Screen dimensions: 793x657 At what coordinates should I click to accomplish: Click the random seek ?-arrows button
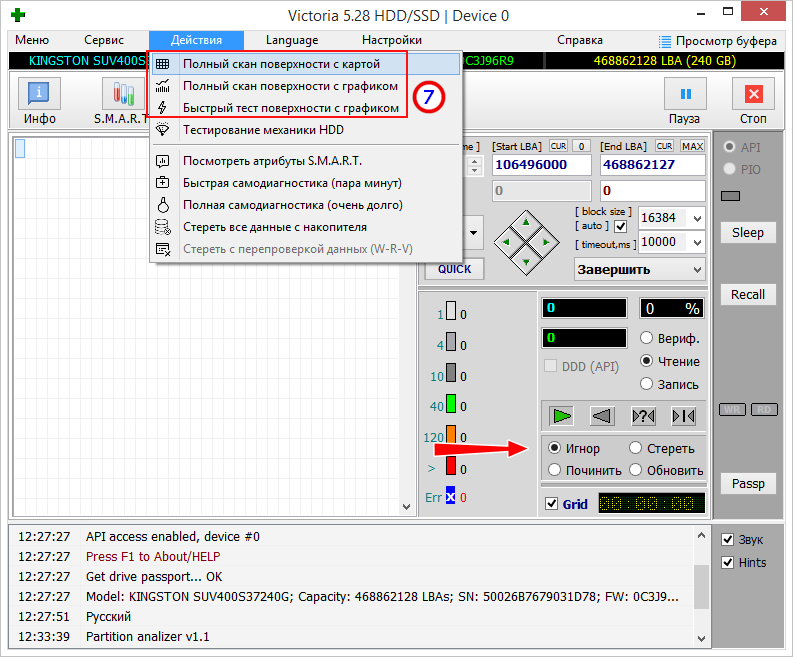click(x=643, y=416)
